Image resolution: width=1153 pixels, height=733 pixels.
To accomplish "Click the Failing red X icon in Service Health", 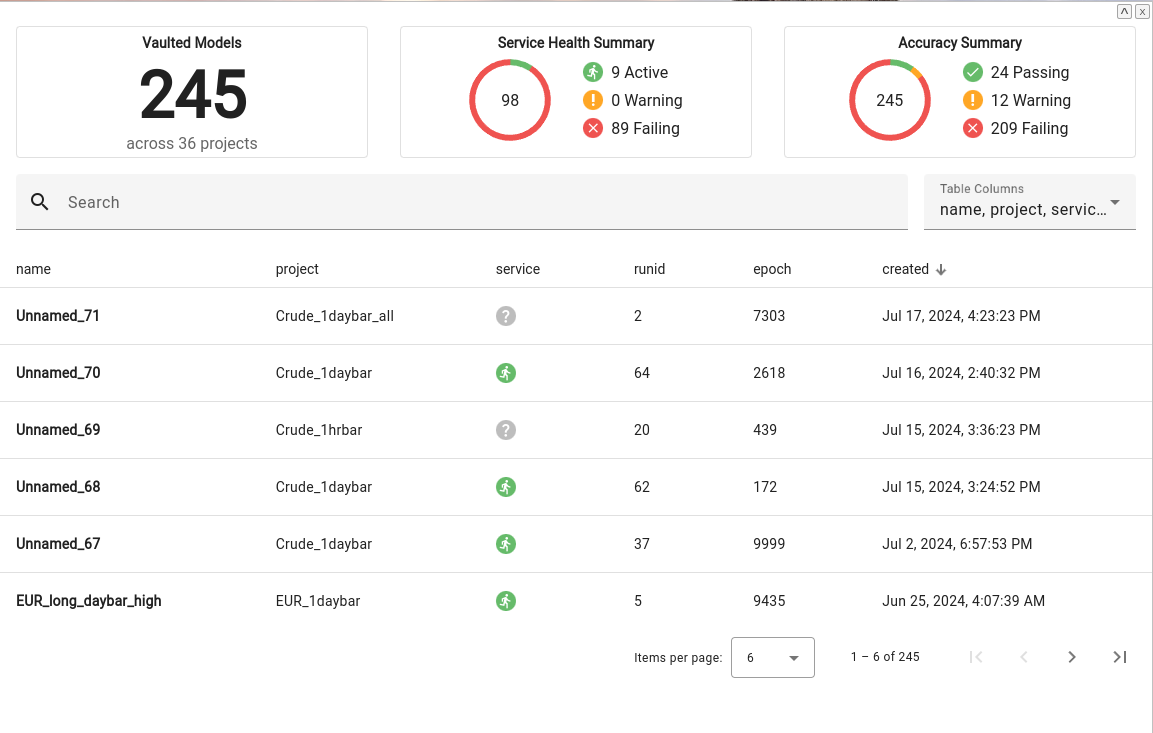I will point(593,128).
